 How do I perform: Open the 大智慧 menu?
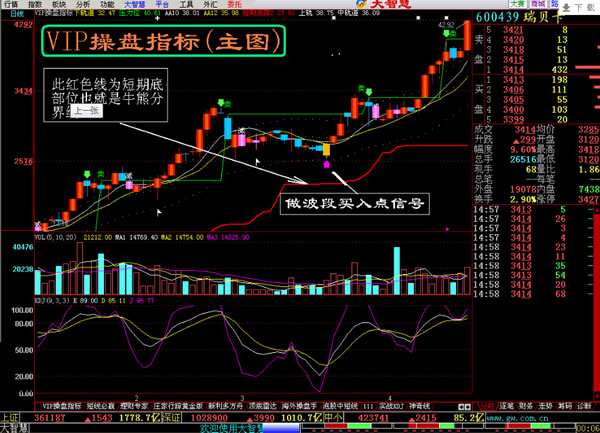tap(135, 4)
